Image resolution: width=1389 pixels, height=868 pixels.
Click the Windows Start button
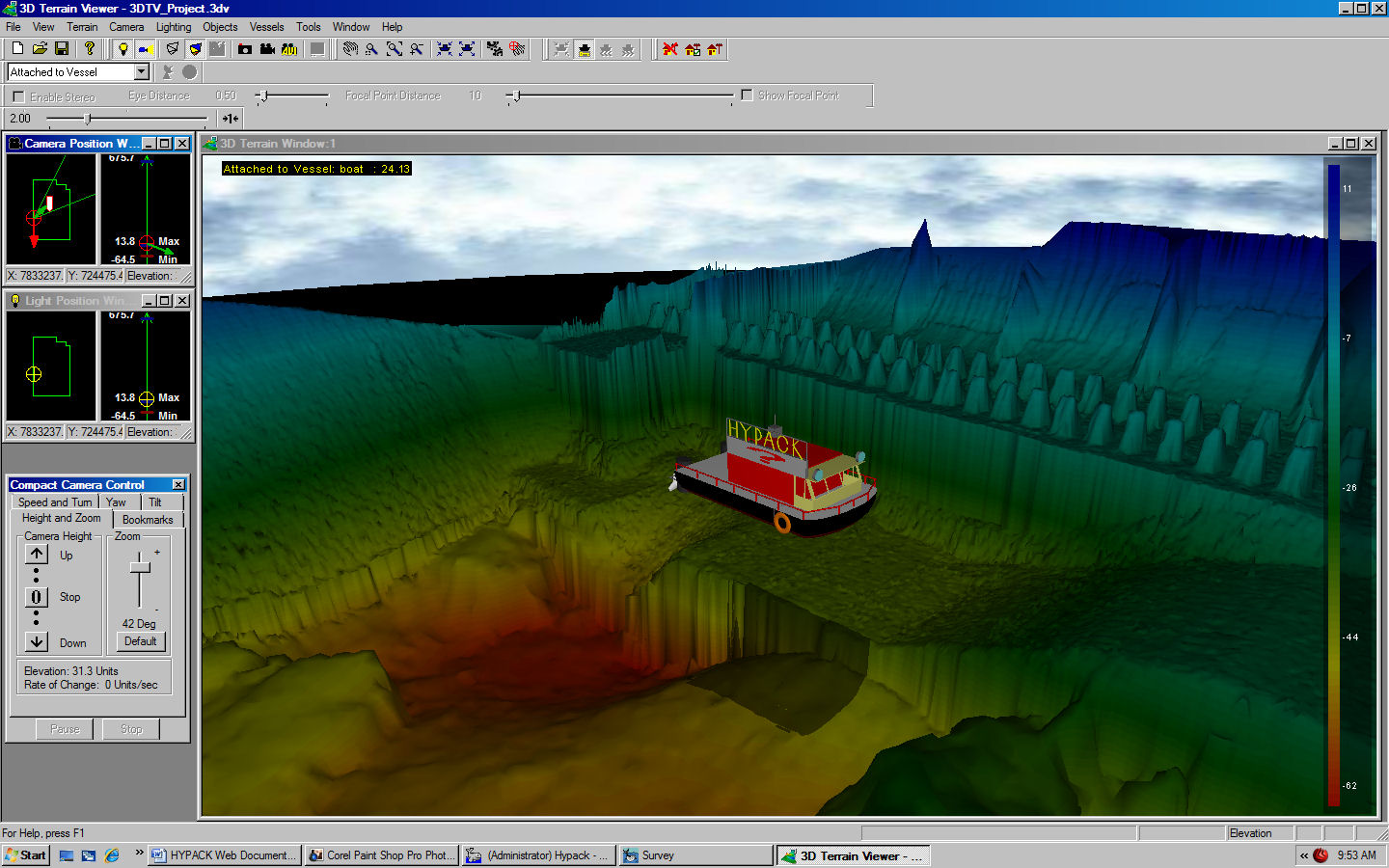click(x=25, y=855)
